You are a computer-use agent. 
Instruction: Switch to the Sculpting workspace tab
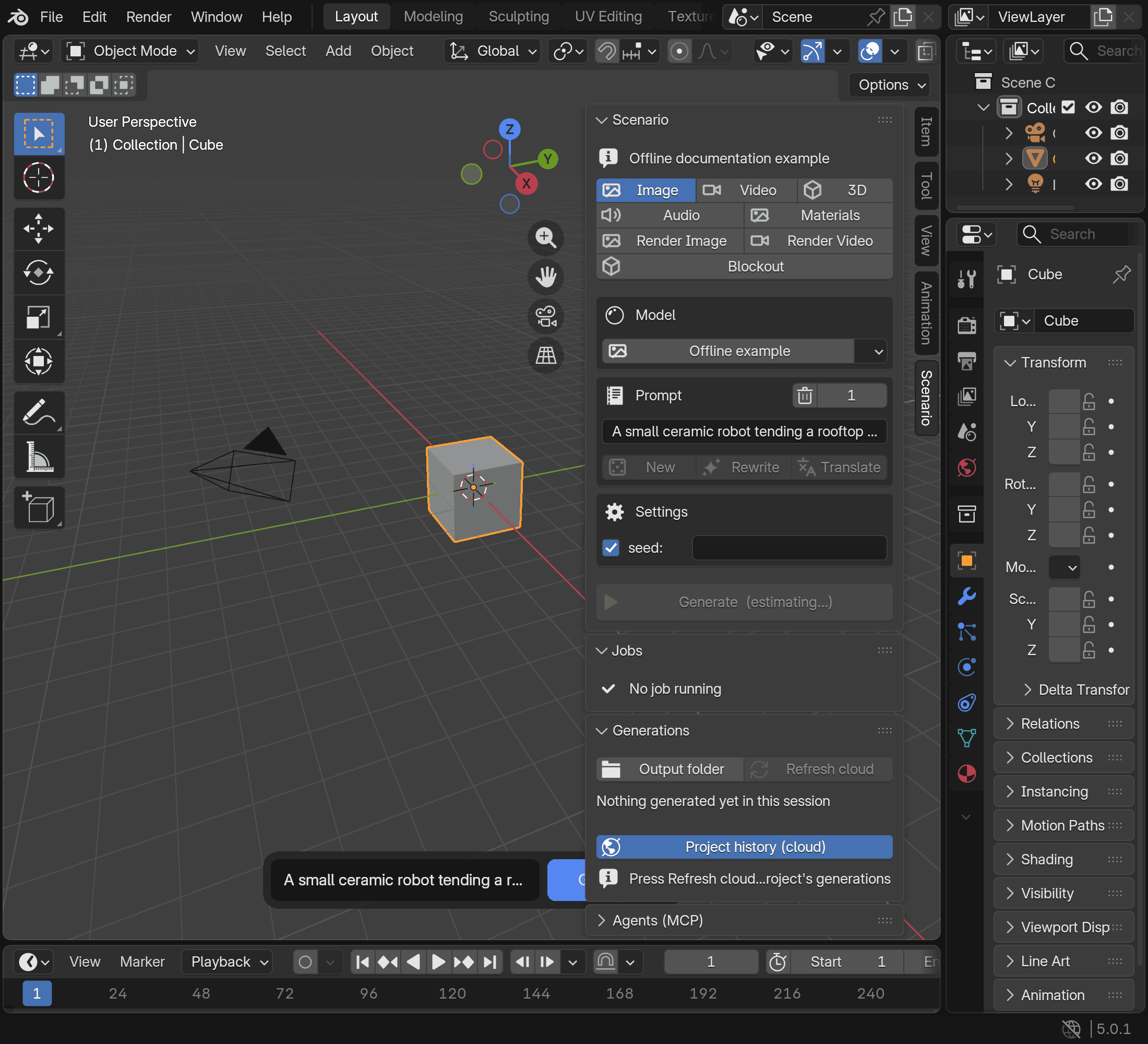[x=518, y=17]
